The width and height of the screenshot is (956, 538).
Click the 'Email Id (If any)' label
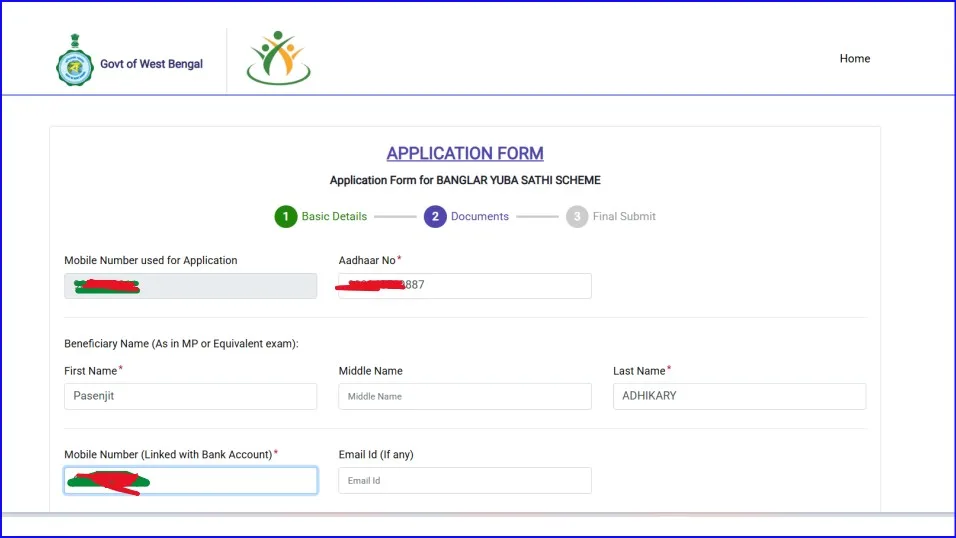click(x=376, y=454)
